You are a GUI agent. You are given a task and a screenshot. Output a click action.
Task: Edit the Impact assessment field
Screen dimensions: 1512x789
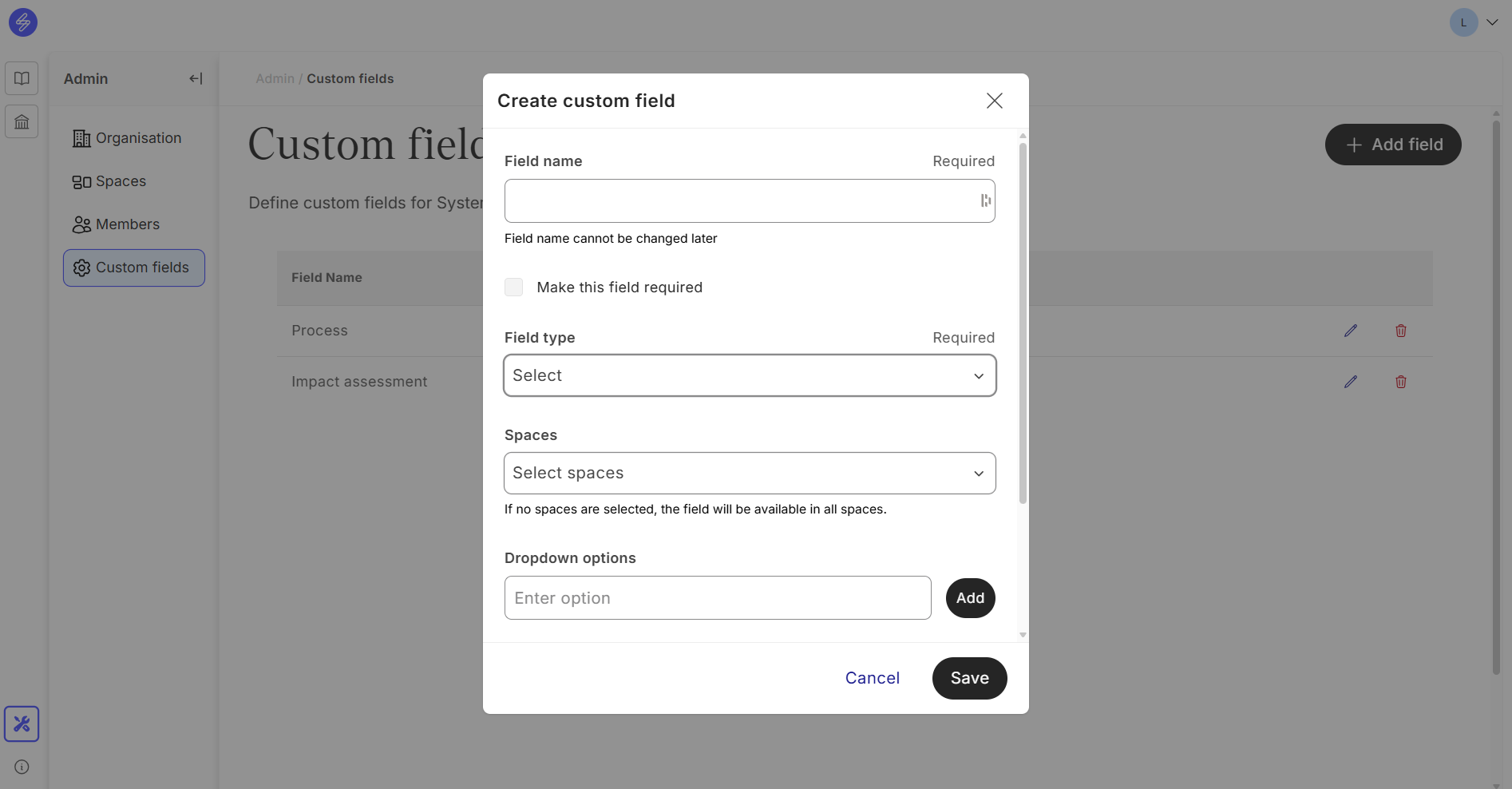pos(1350,382)
